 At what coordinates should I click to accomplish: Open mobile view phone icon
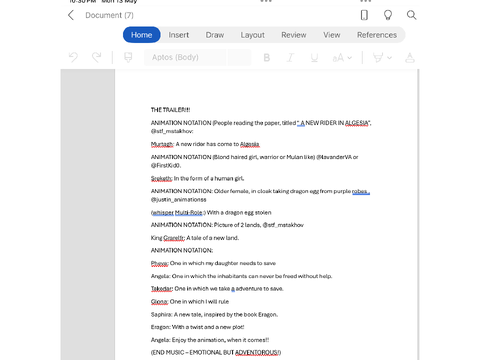[364, 15]
